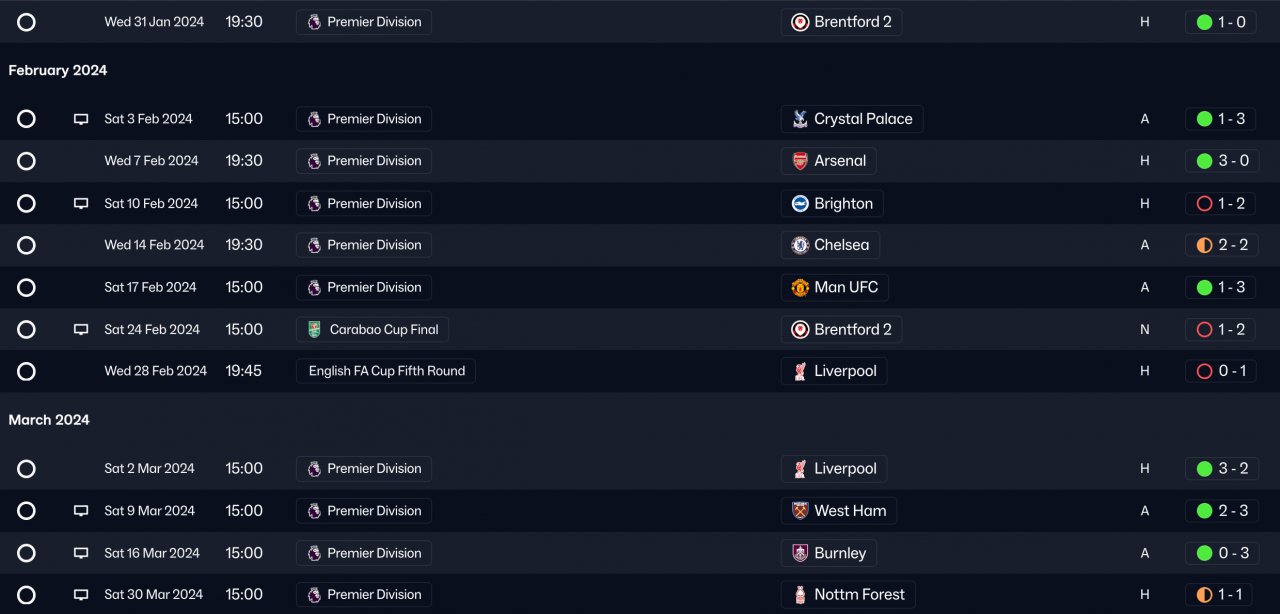Click the Arsenal club badge

pos(800,161)
